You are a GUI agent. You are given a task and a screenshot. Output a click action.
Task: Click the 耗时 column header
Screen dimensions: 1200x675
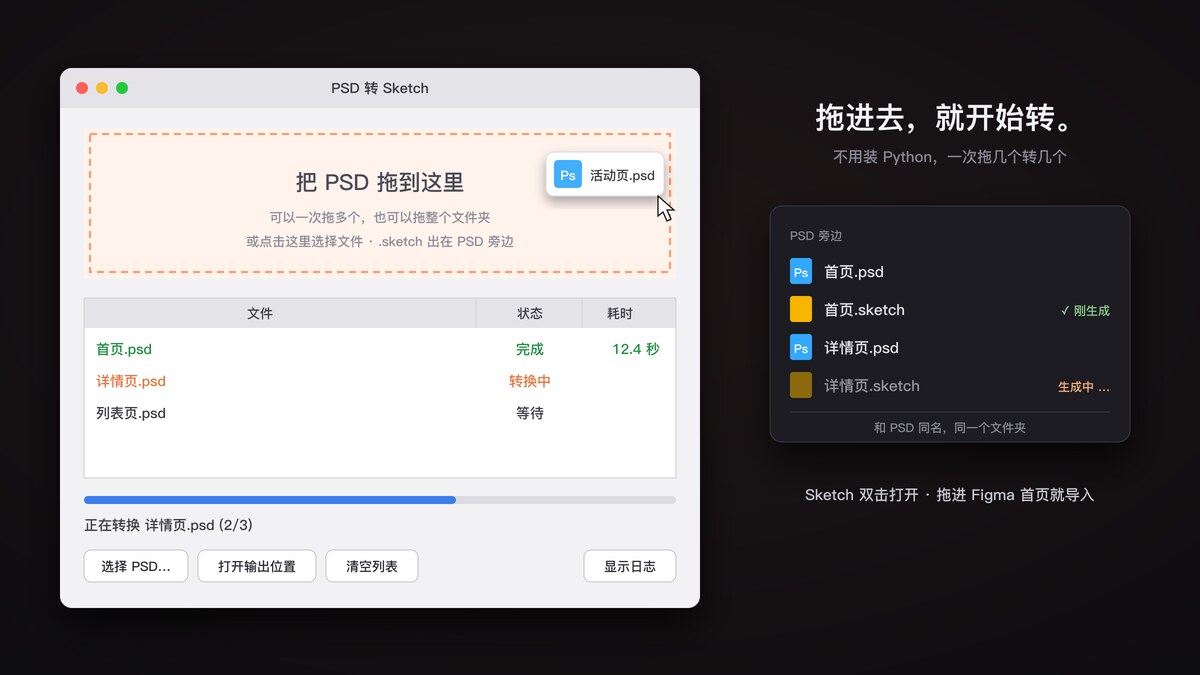tap(629, 313)
